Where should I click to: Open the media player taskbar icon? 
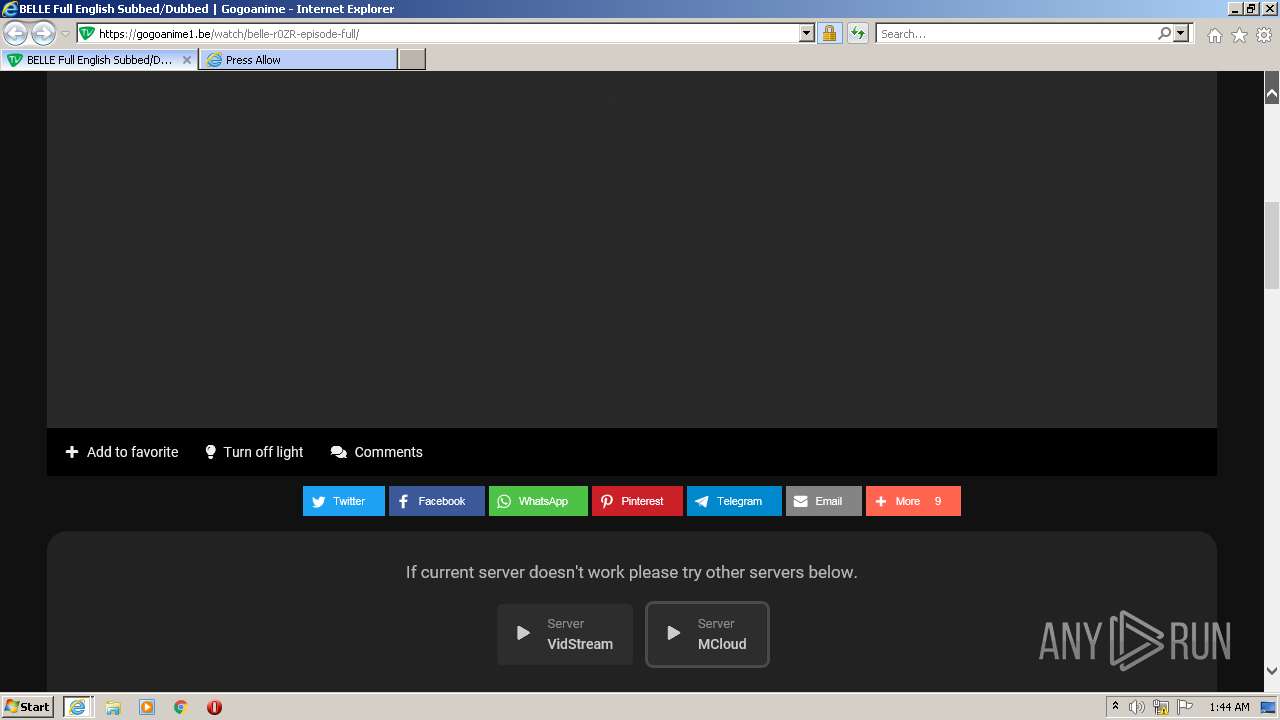click(147, 707)
